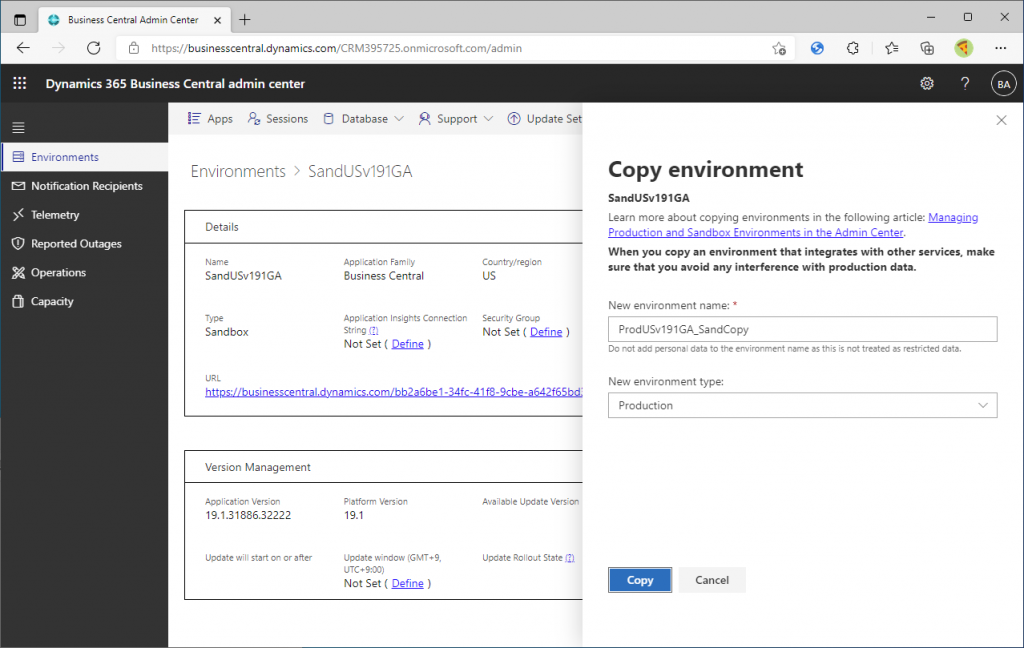Open the app launcher waffle icon
Image resolution: width=1024 pixels, height=648 pixels.
coord(20,84)
